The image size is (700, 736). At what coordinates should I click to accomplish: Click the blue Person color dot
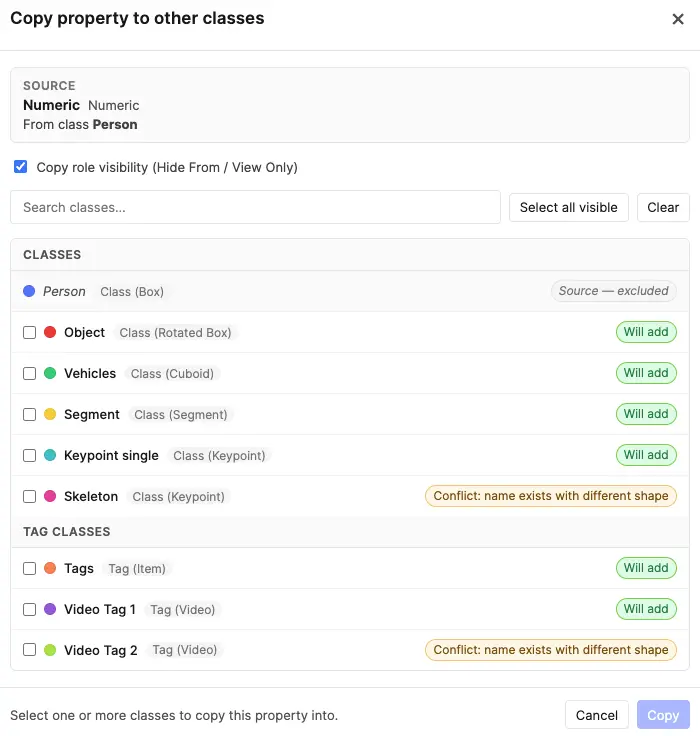click(29, 291)
